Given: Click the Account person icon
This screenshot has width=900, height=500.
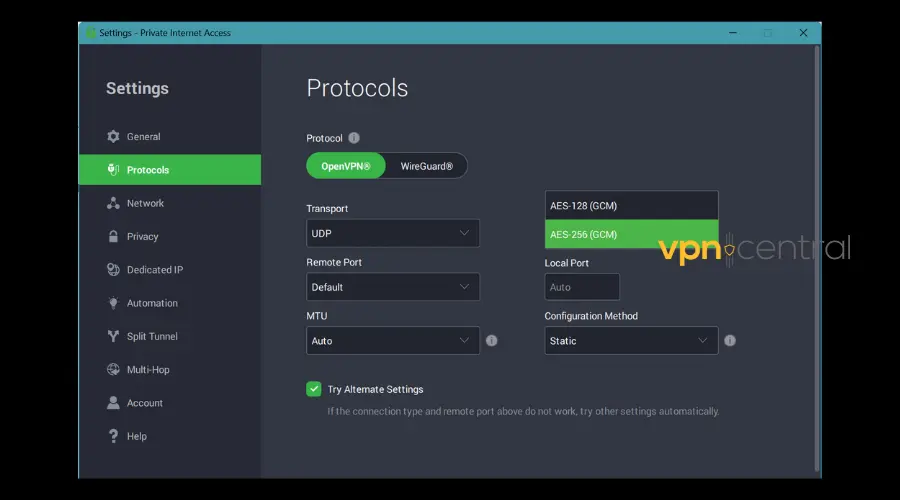Looking at the screenshot, I should pos(113,403).
